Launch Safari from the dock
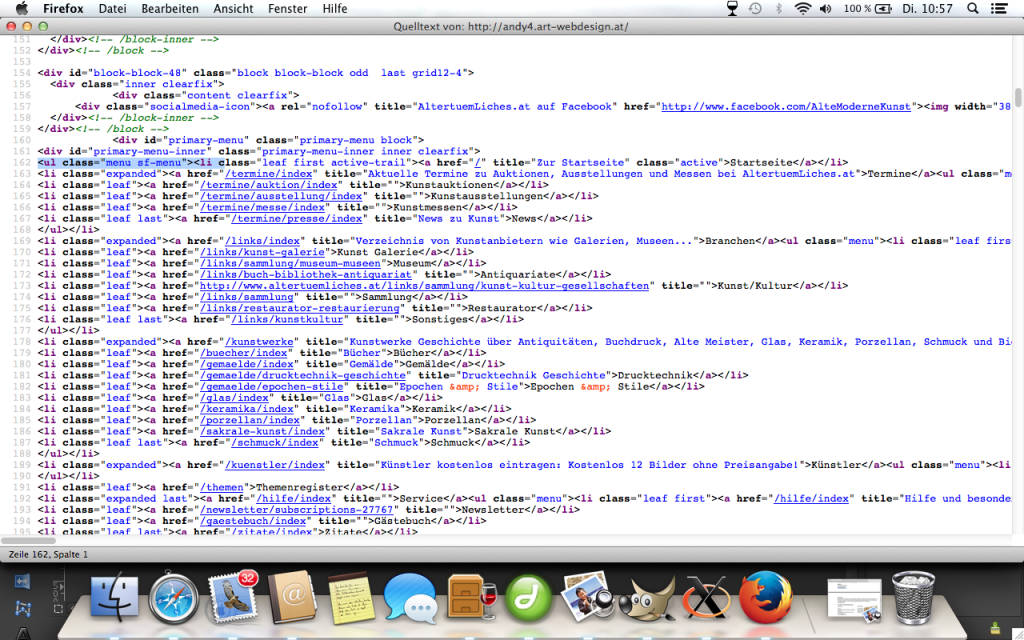The height and width of the screenshot is (640, 1024). 174,601
